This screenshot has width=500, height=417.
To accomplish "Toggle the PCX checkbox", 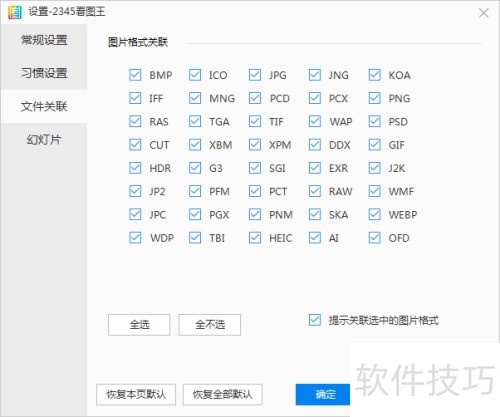I will pos(315,98).
